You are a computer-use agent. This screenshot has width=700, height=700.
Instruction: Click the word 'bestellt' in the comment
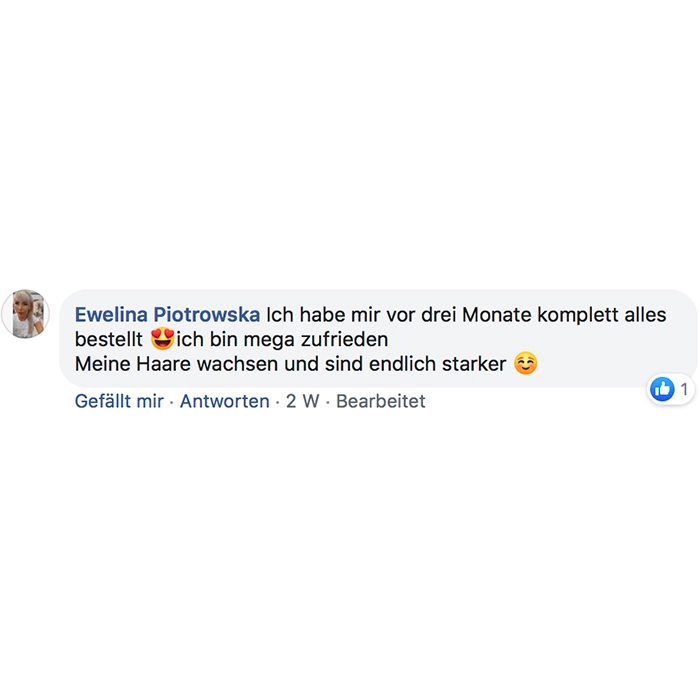coord(108,339)
